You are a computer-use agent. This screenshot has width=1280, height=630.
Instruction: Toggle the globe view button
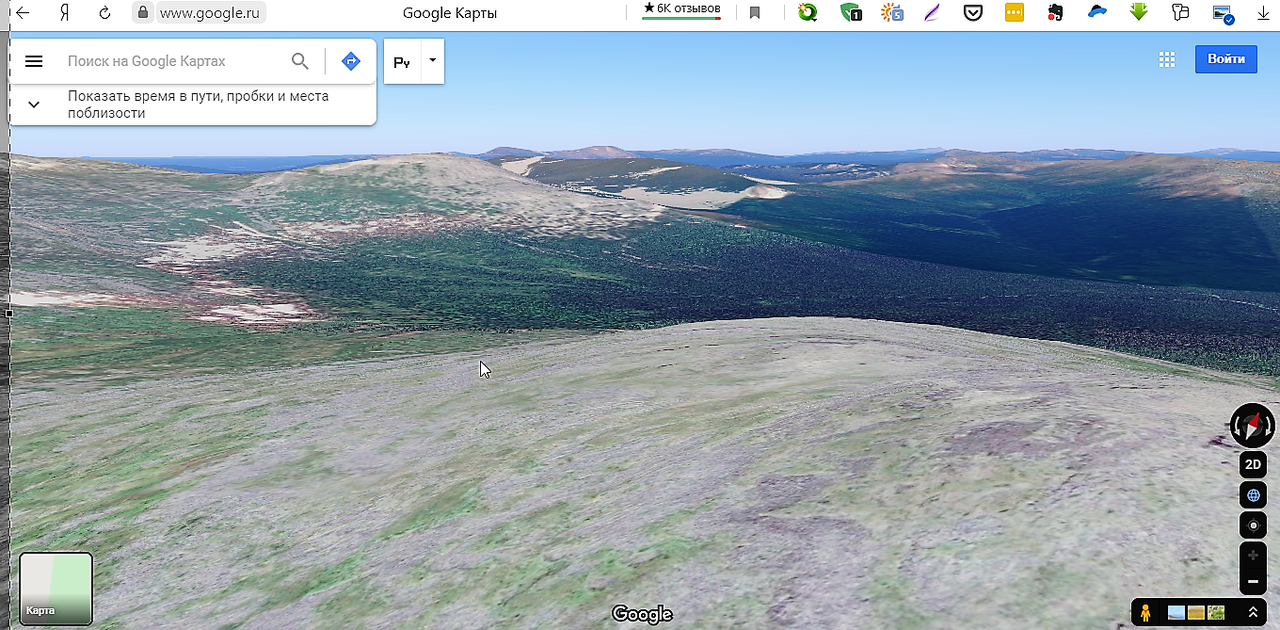tap(1253, 495)
